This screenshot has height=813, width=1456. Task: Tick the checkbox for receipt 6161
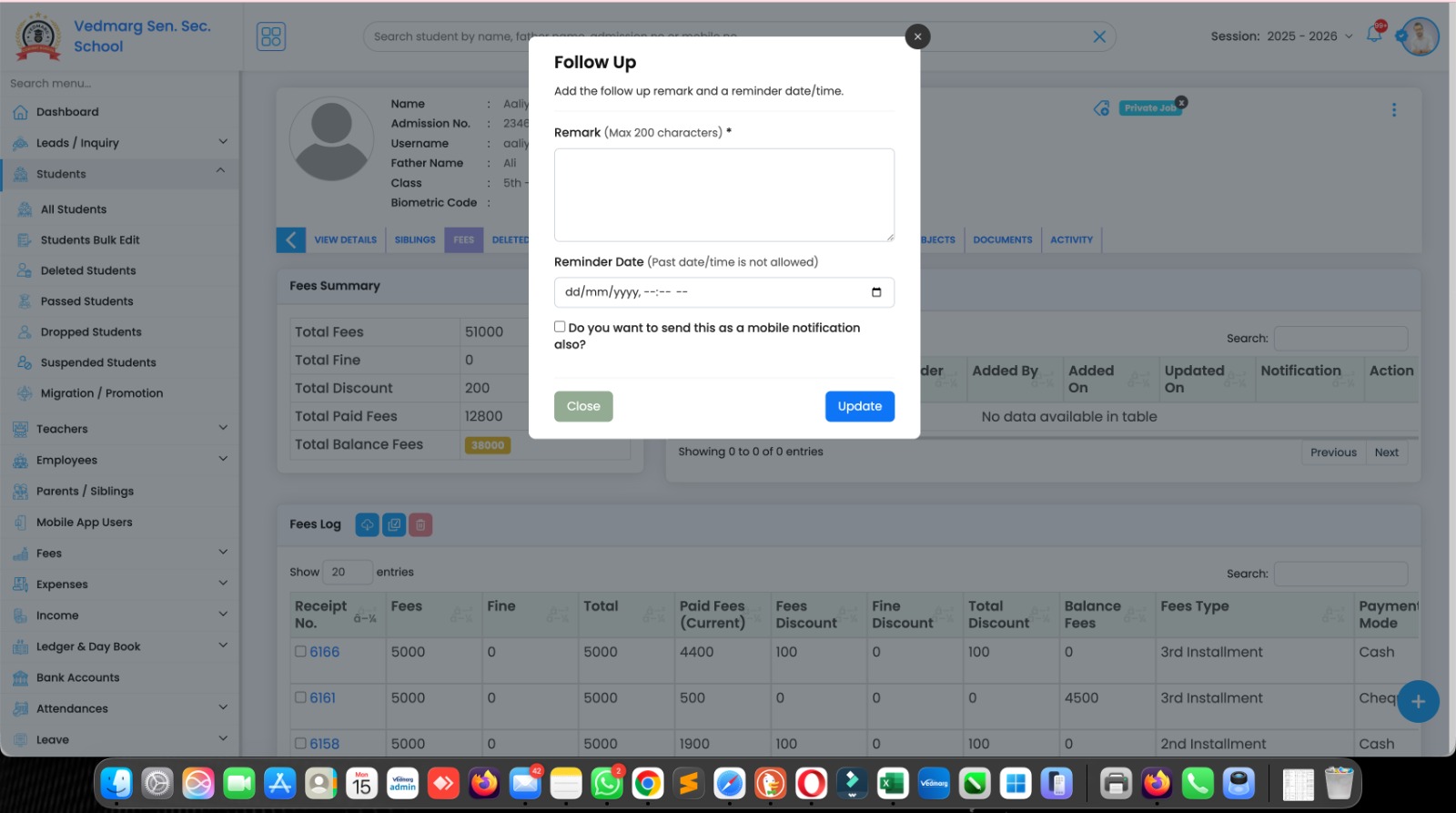[300, 697]
